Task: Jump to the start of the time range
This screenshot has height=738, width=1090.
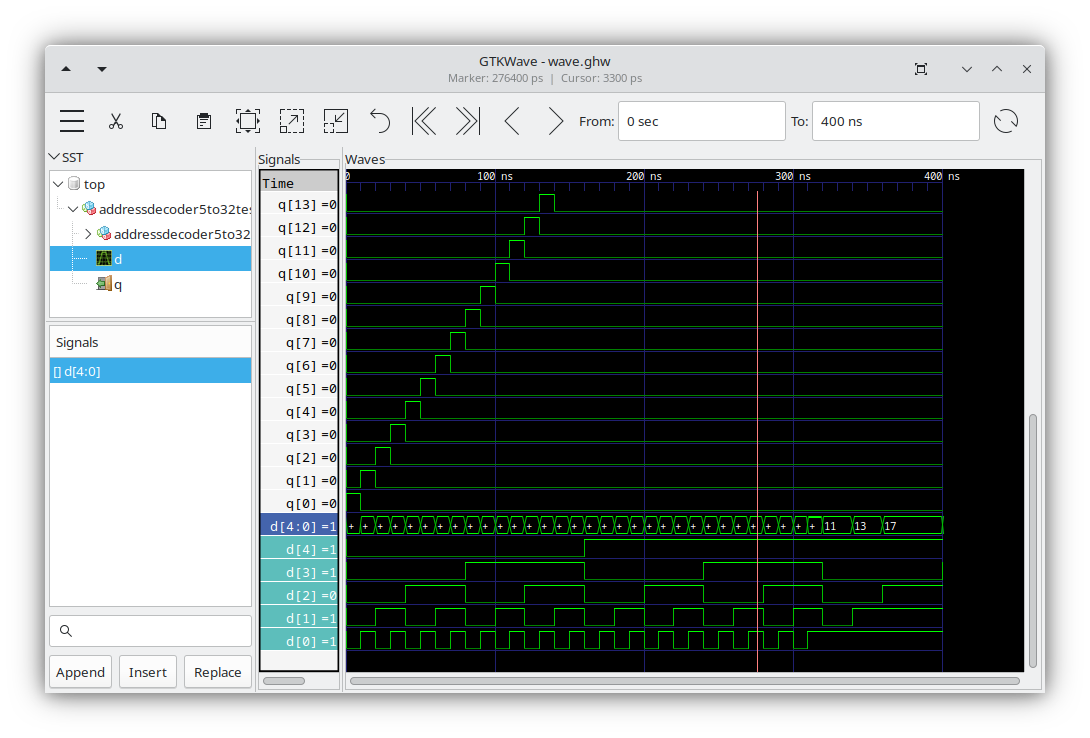Action: 424,121
